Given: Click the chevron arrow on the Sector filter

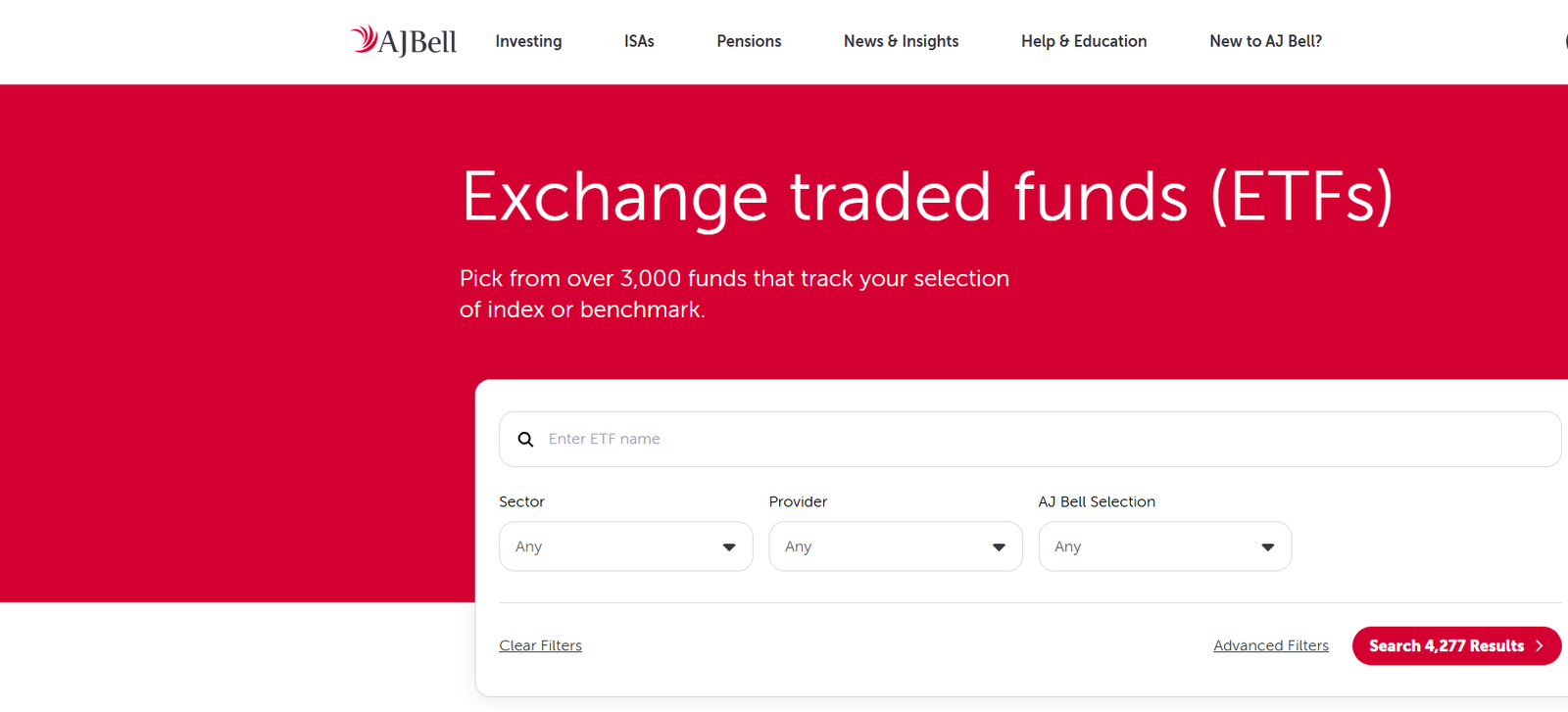Looking at the screenshot, I should (x=729, y=546).
